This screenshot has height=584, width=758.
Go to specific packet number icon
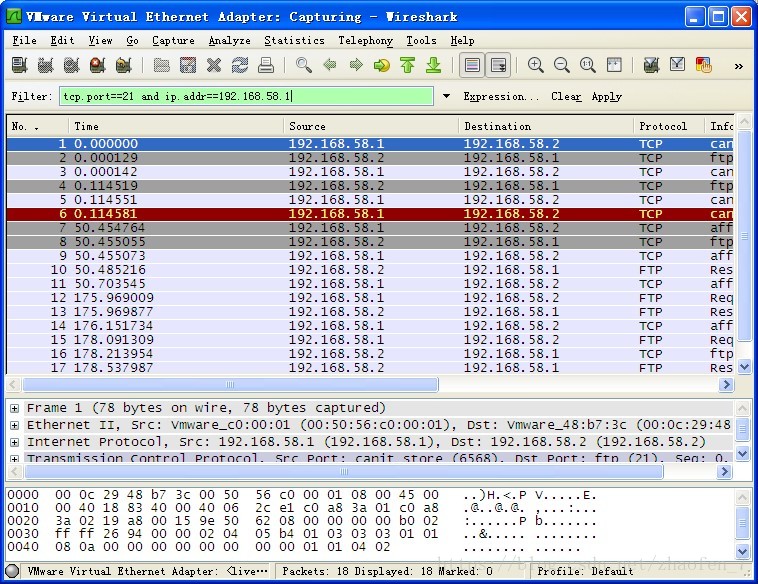(382, 65)
